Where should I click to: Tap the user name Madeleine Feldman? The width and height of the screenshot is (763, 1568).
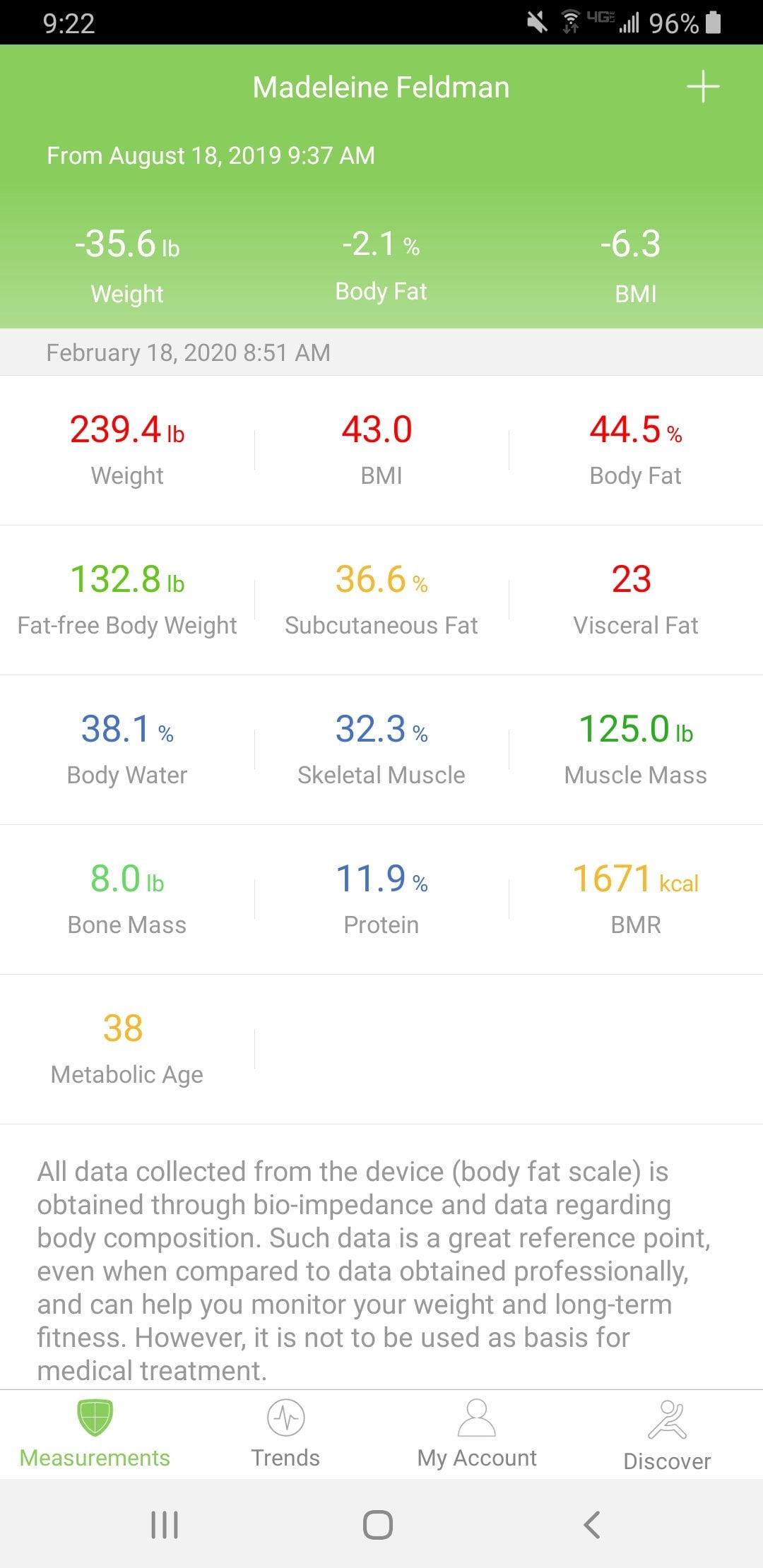click(x=381, y=88)
